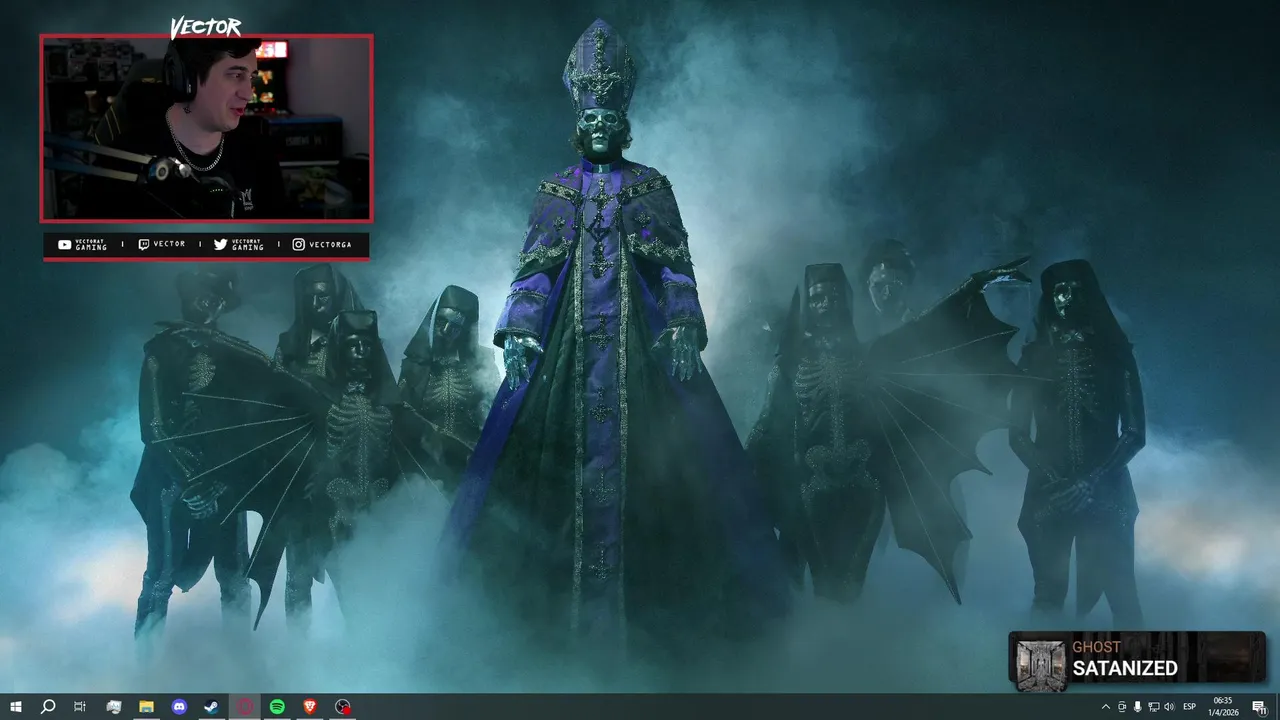Open Task View from the taskbar
This screenshot has width=1280, height=720.
click(80, 707)
